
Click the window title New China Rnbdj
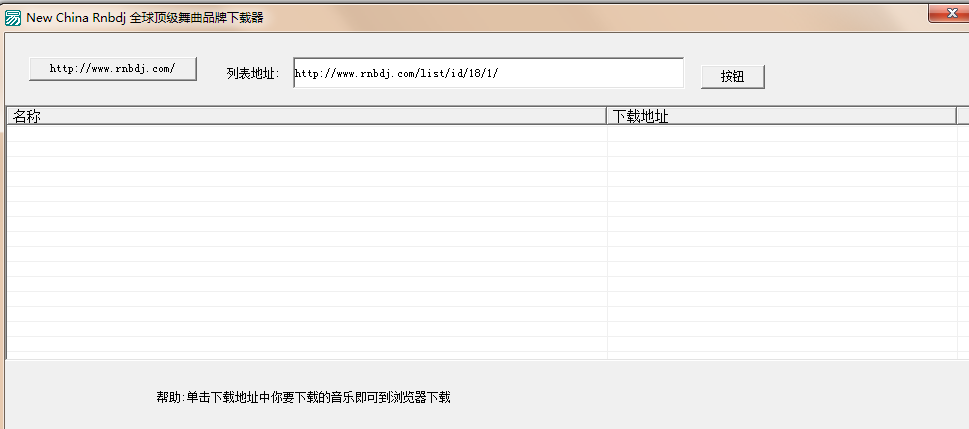[145, 18]
